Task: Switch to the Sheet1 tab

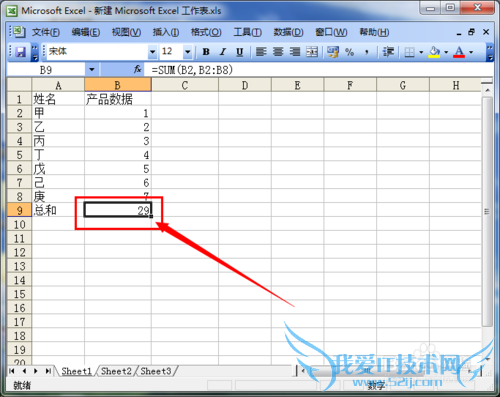Action: tap(76, 371)
